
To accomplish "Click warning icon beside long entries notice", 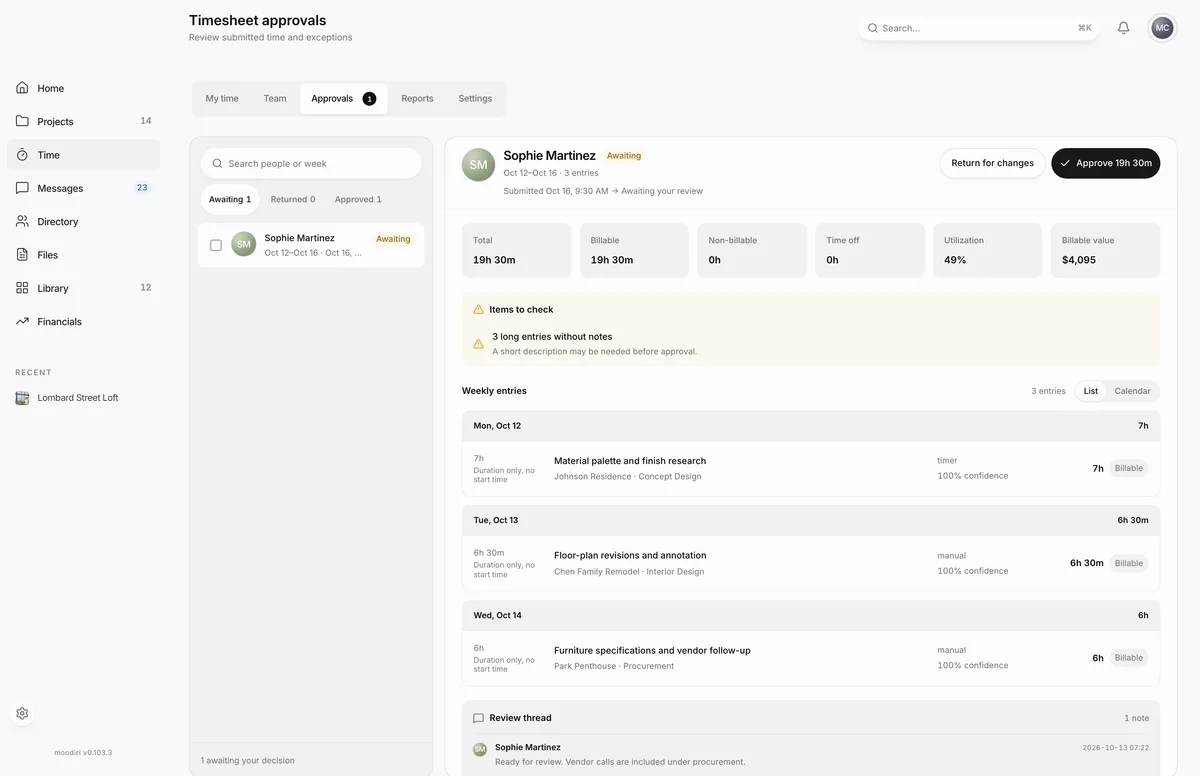I will 478,344.
